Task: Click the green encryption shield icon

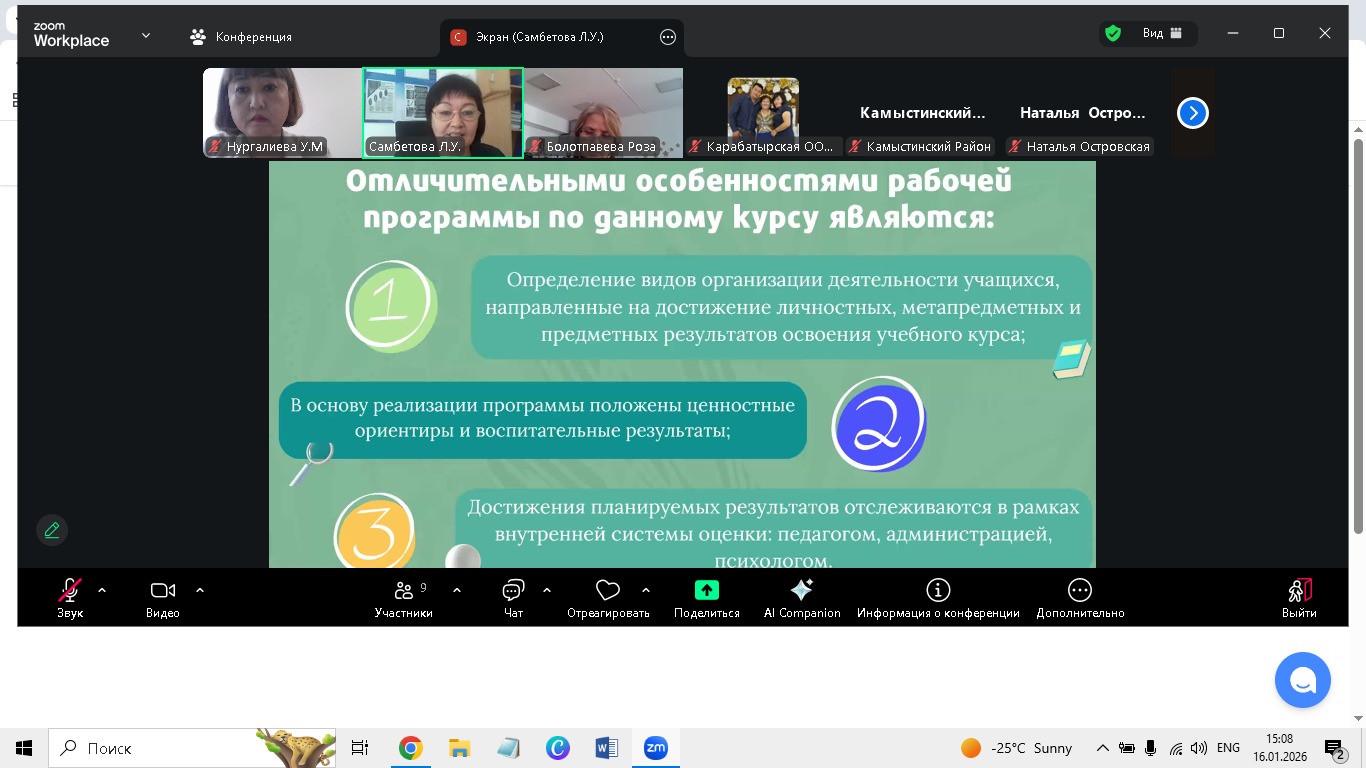Action: point(1112,33)
